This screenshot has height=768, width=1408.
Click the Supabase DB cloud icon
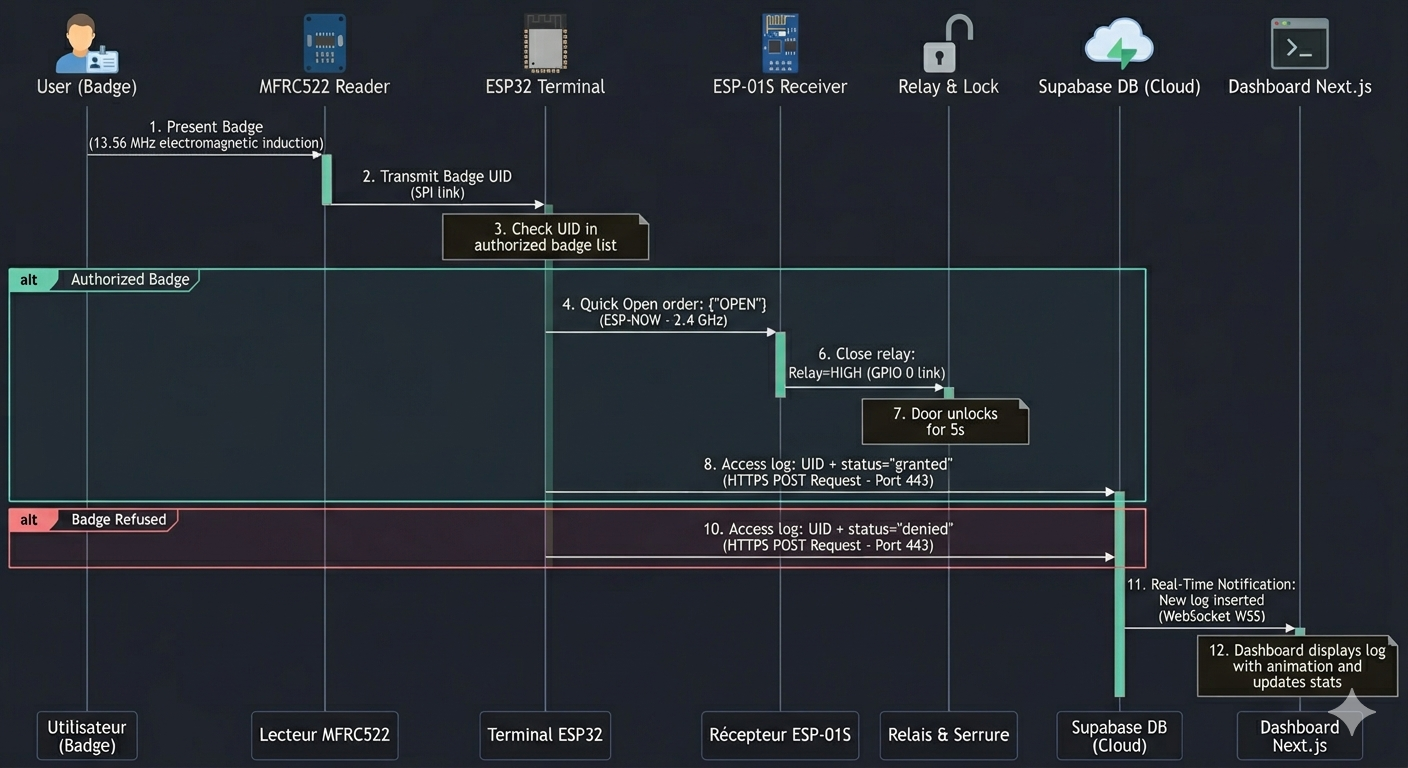coord(1119,43)
